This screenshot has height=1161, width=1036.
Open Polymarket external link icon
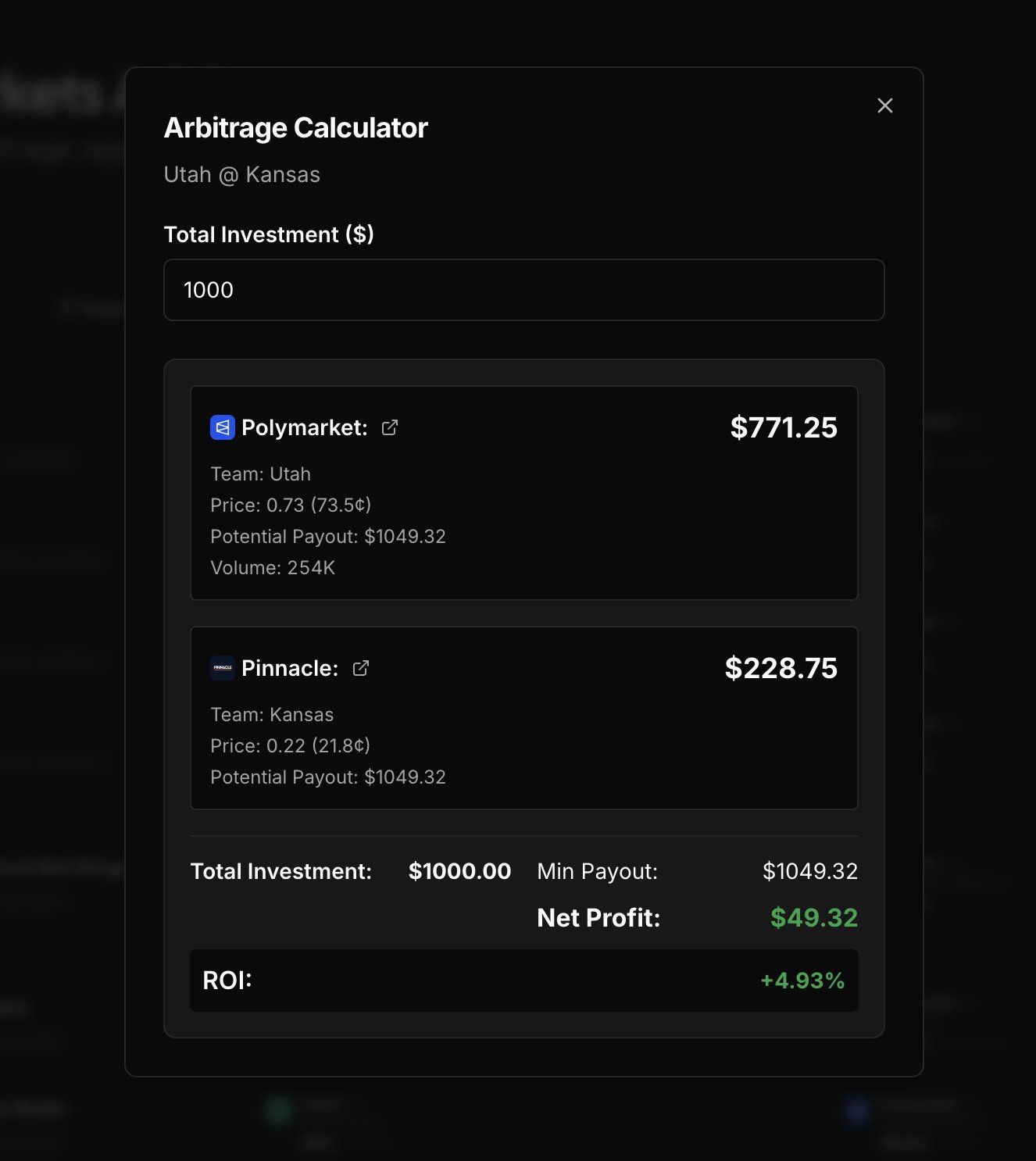click(x=389, y=427)
